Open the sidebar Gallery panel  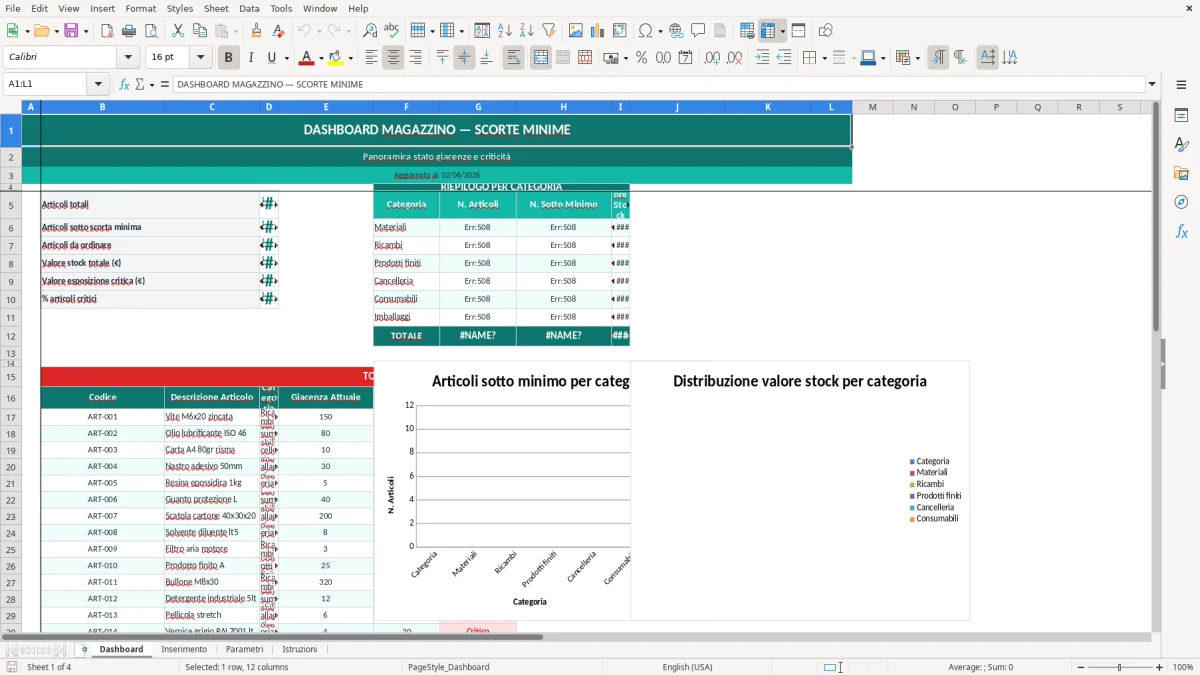click(x=1181, y=173)
